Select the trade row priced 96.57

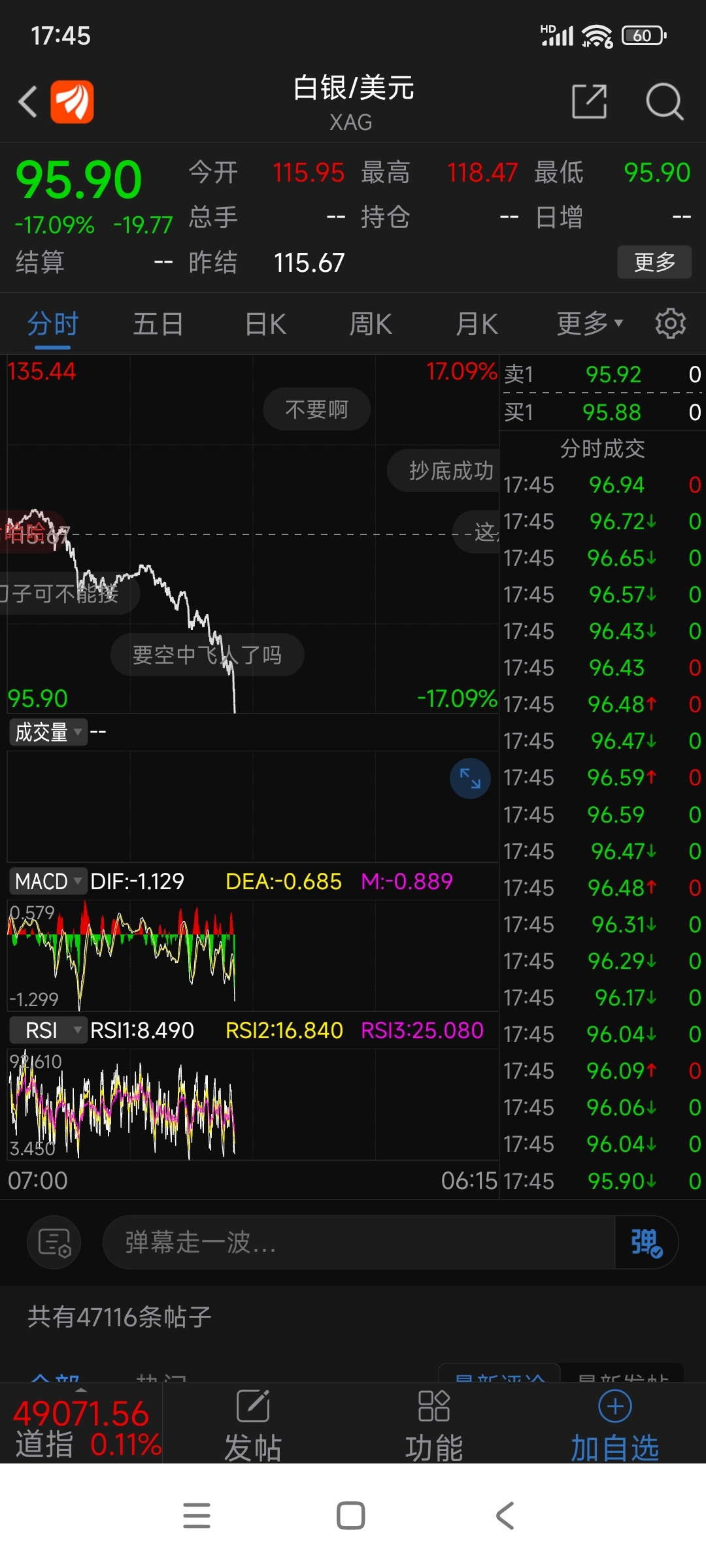(x=602, y=595)
